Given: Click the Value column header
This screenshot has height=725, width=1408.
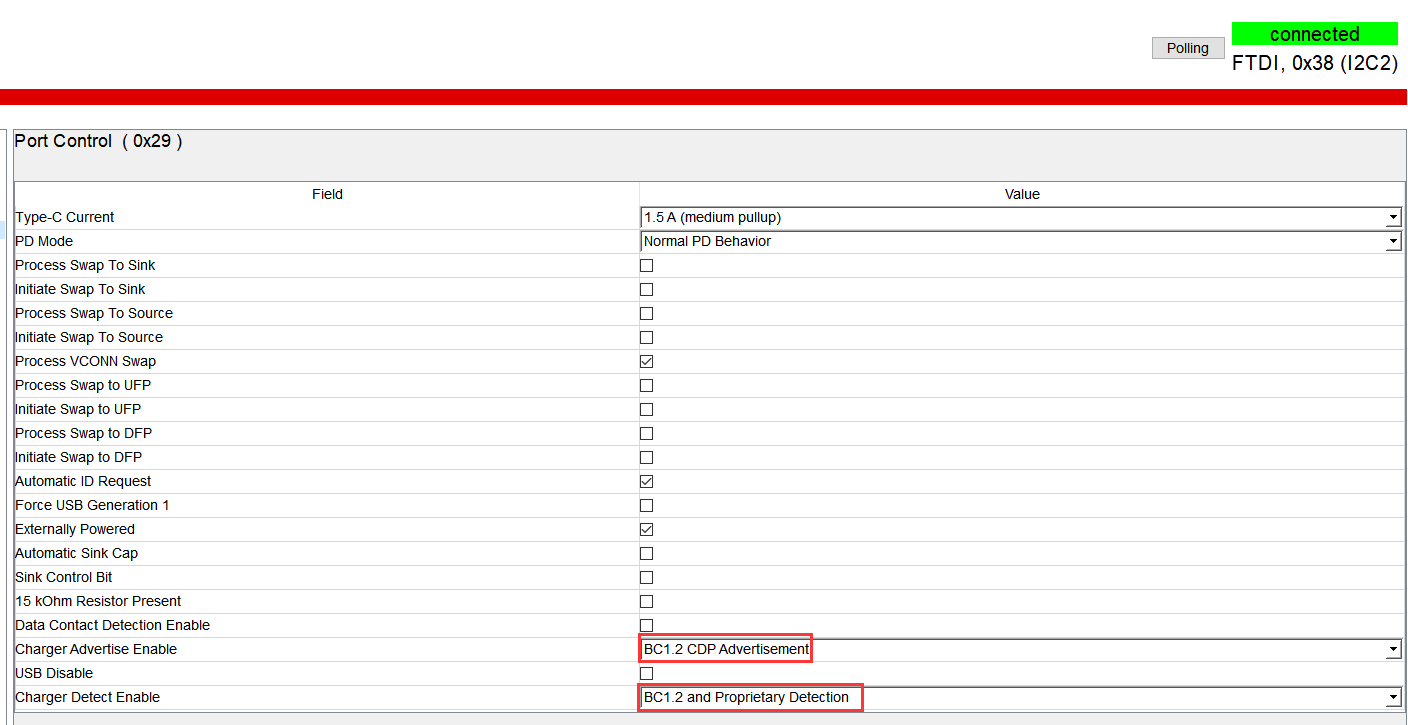Looking at the screenshot, I should click(x=1022, y=194).
